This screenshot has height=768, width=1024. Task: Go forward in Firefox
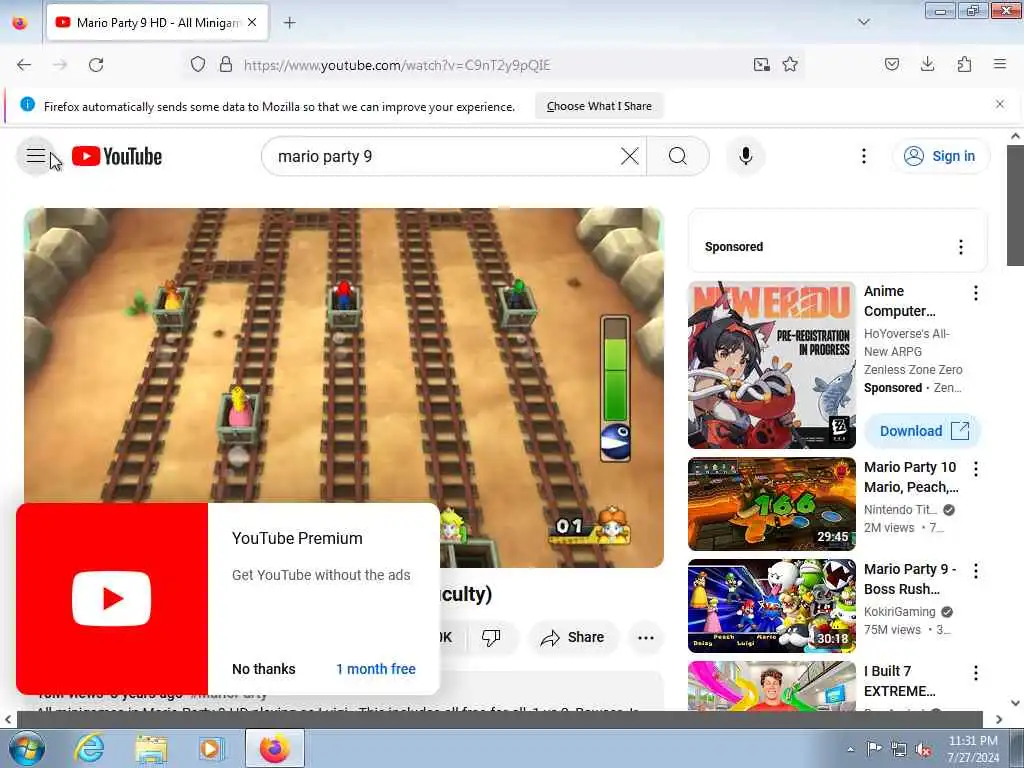tap(60, 65)
